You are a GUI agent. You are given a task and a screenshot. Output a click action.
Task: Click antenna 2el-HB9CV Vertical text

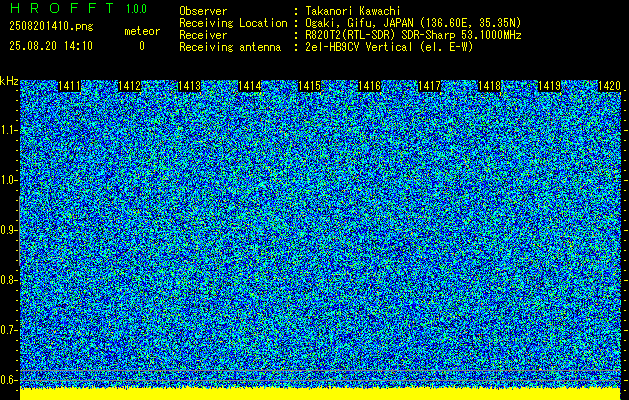click(389, 47)
